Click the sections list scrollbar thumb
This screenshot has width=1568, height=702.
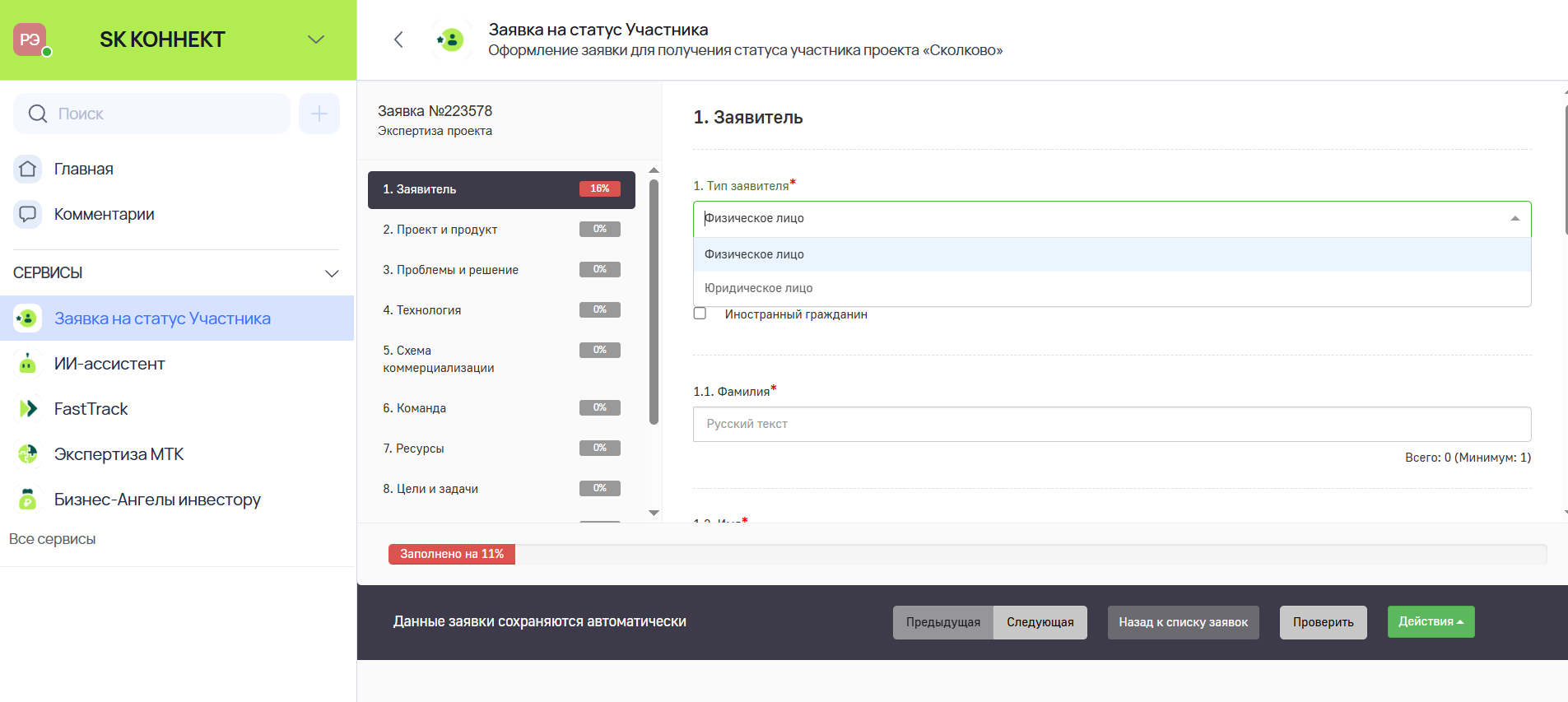(654, 302)
